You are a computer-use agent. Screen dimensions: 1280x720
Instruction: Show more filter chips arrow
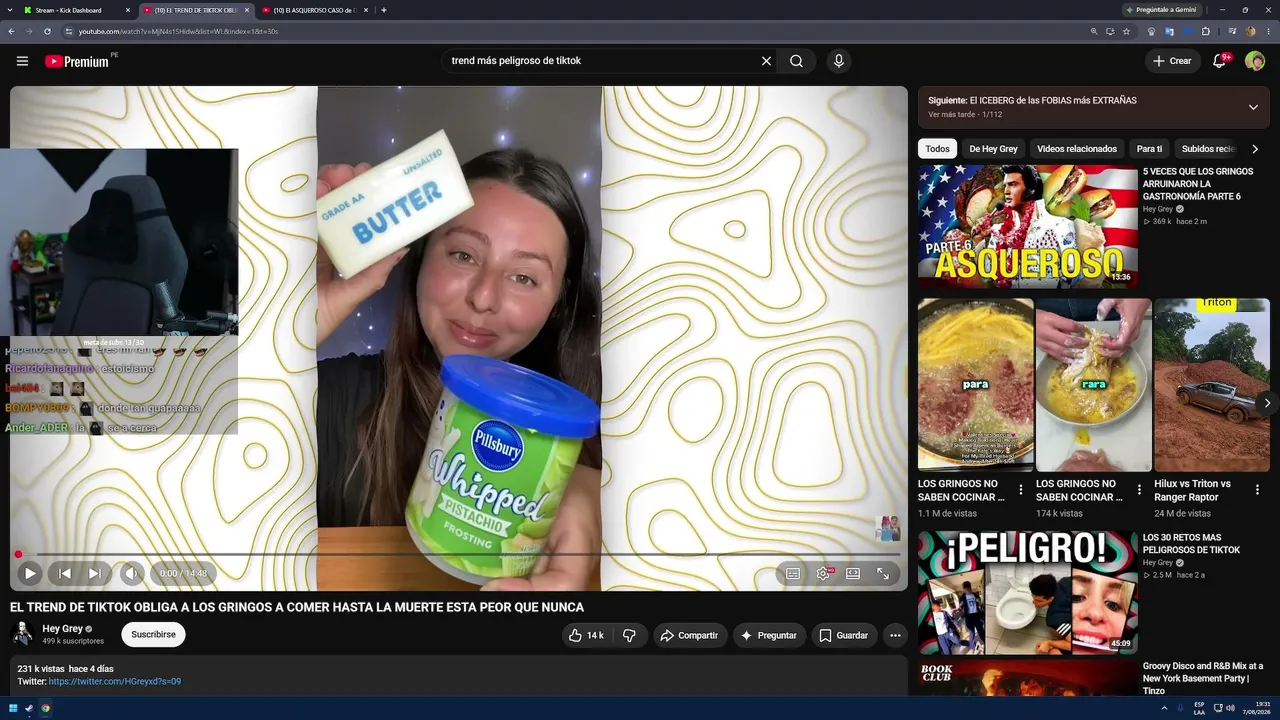click(1255, 149)
